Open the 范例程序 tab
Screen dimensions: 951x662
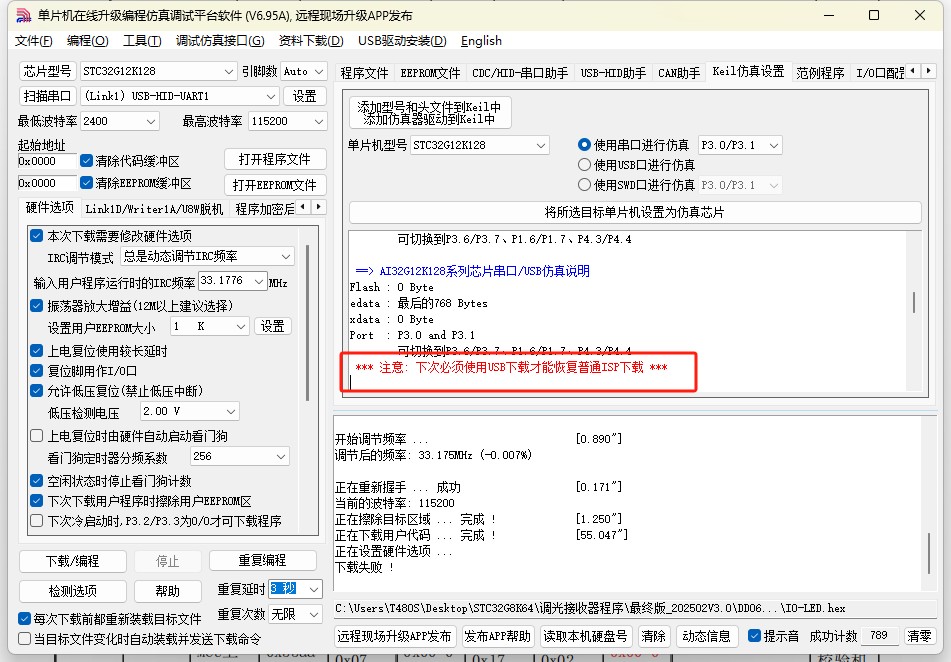820,73
